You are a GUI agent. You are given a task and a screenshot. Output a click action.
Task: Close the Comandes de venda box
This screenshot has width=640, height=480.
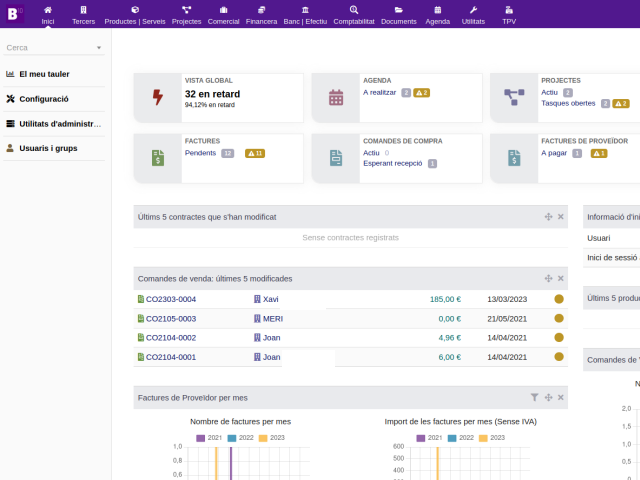(x=561, y=278)
